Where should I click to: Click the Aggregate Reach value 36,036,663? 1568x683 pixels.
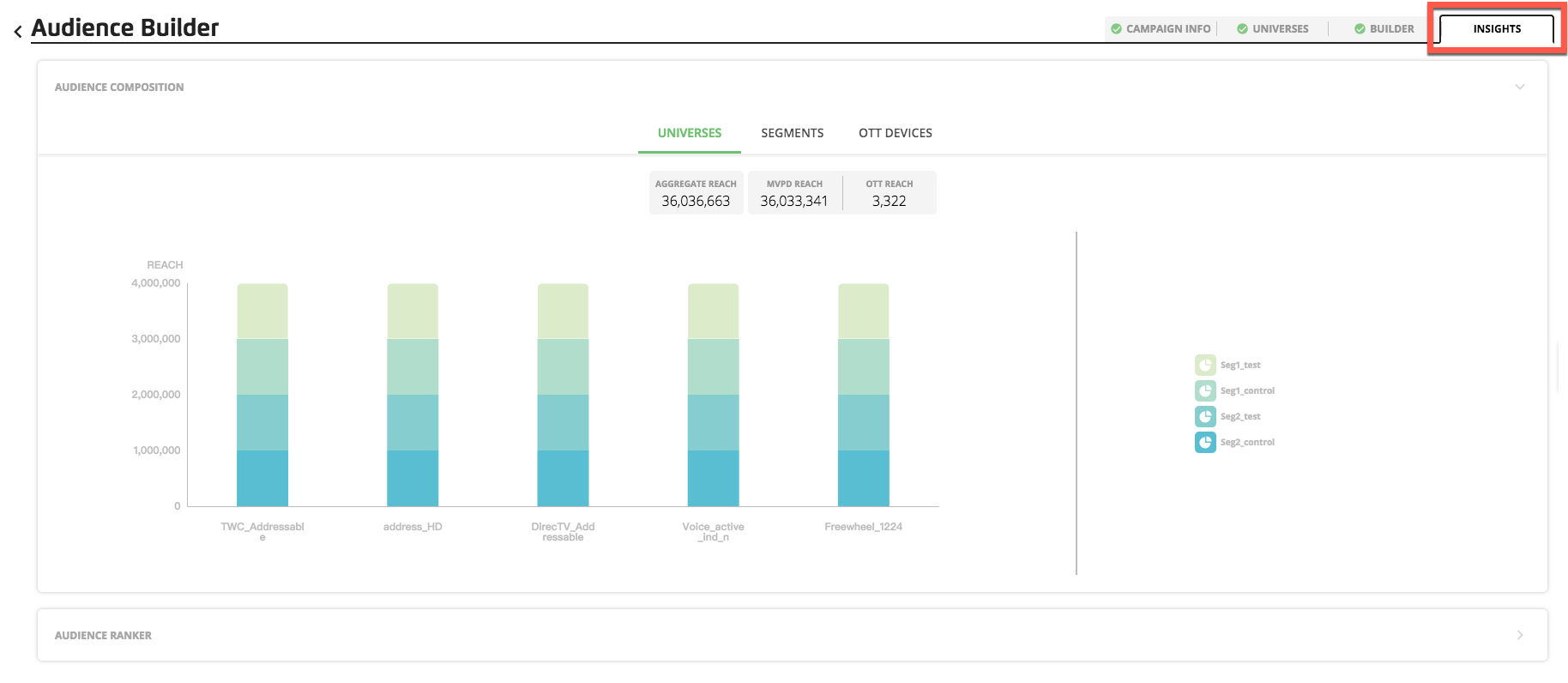tap(696, 201)
